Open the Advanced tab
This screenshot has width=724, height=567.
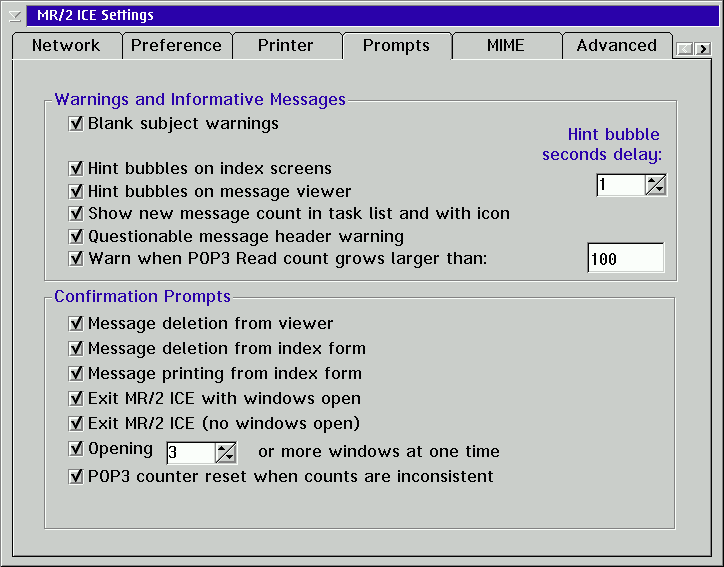(616, 46)
